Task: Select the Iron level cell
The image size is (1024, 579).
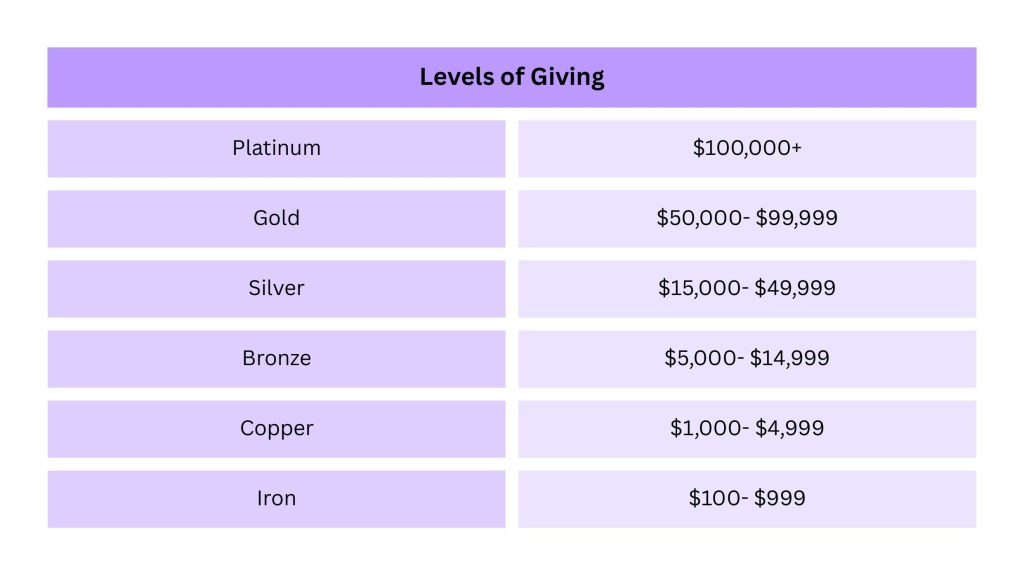Action: (276, 498)
